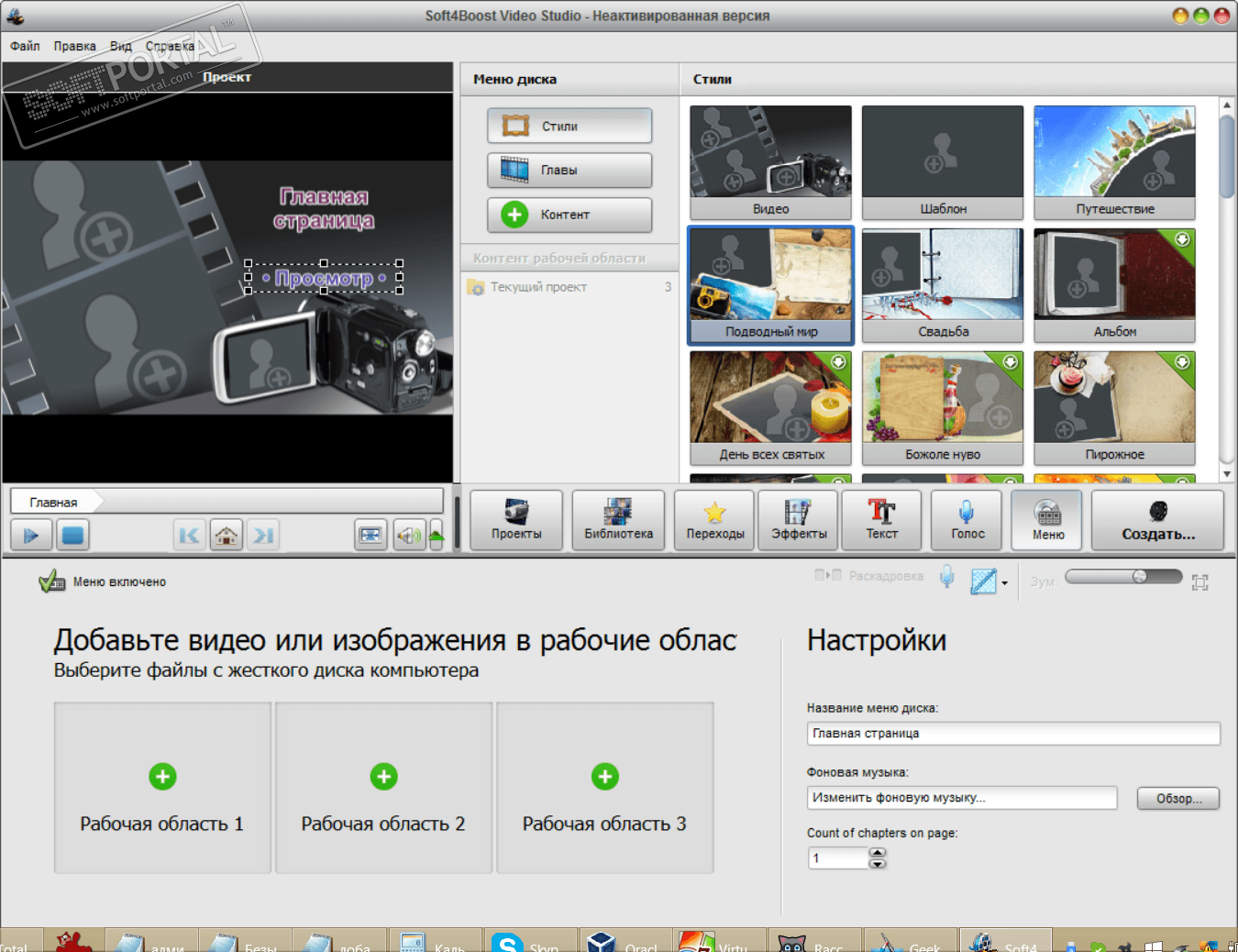Increase the chapters per page count

point(878,852)
